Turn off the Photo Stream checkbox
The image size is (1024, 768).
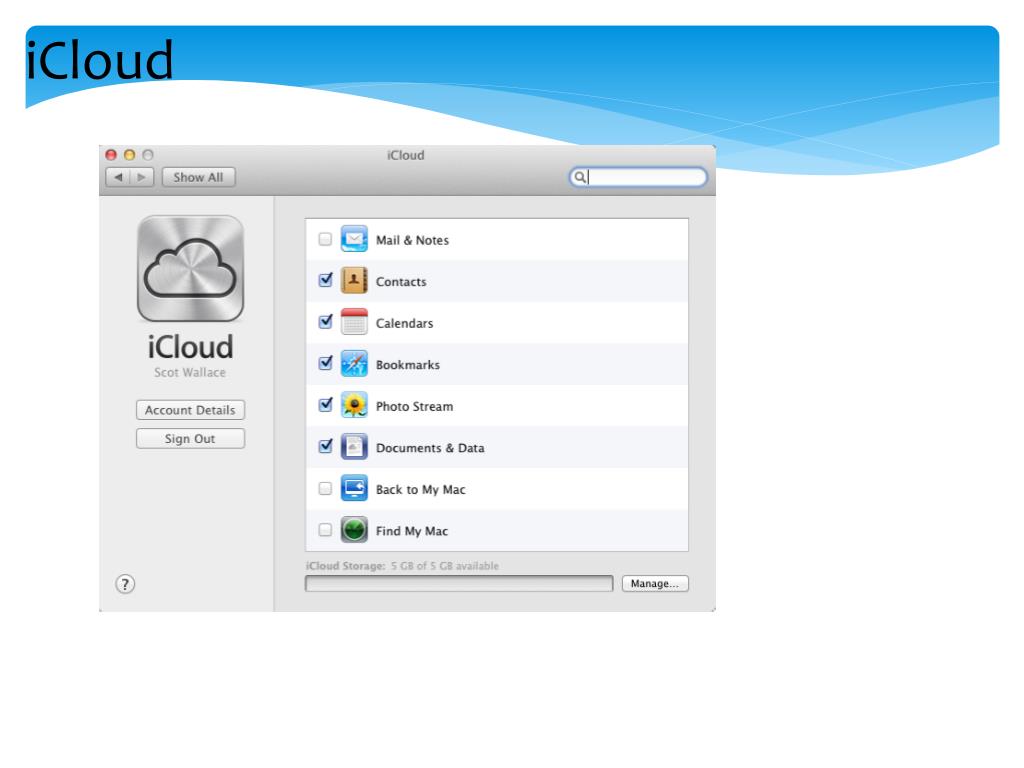(x=325, y=405)
